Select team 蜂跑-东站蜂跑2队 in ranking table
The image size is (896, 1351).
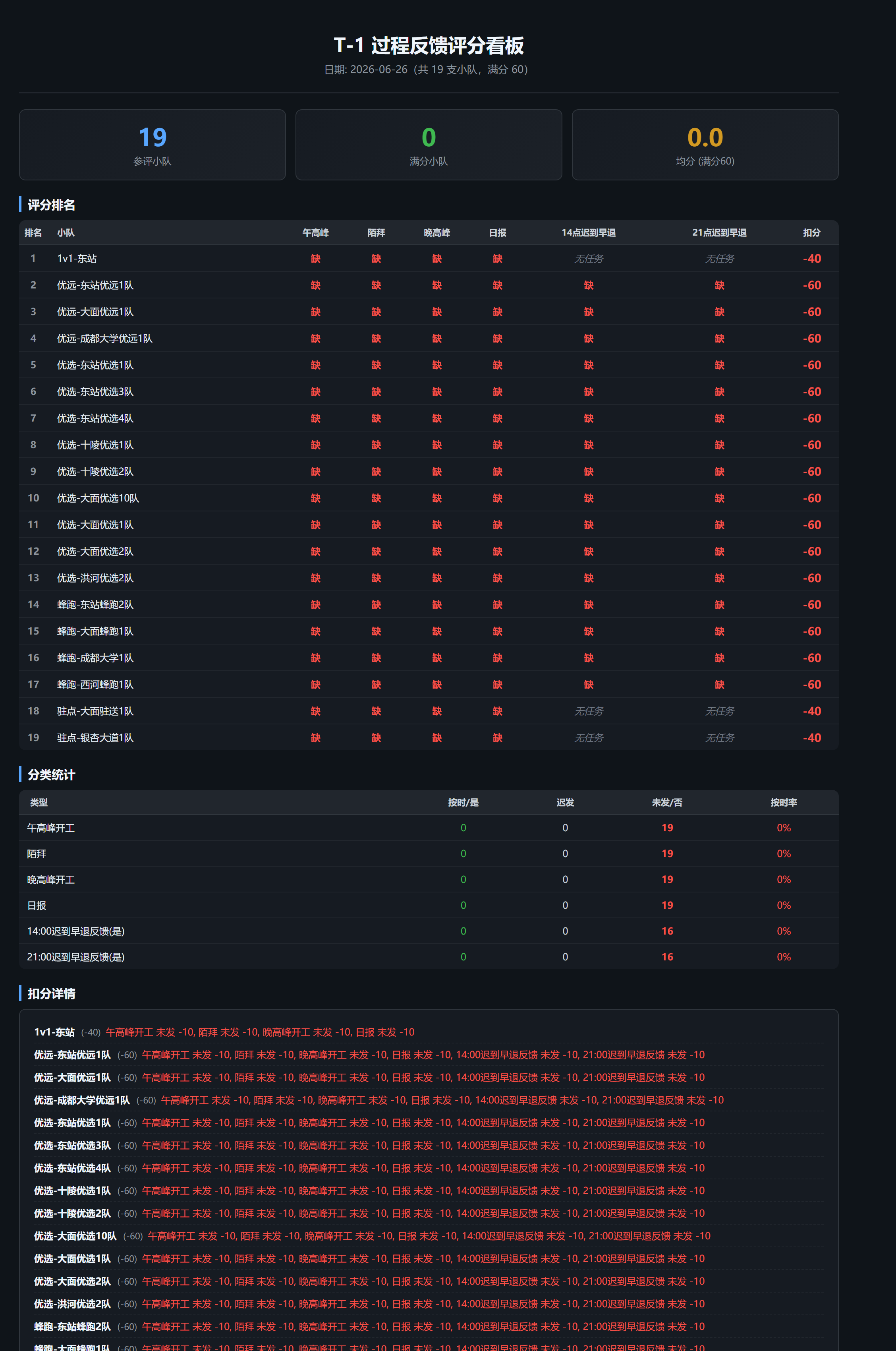pos(95,604)
